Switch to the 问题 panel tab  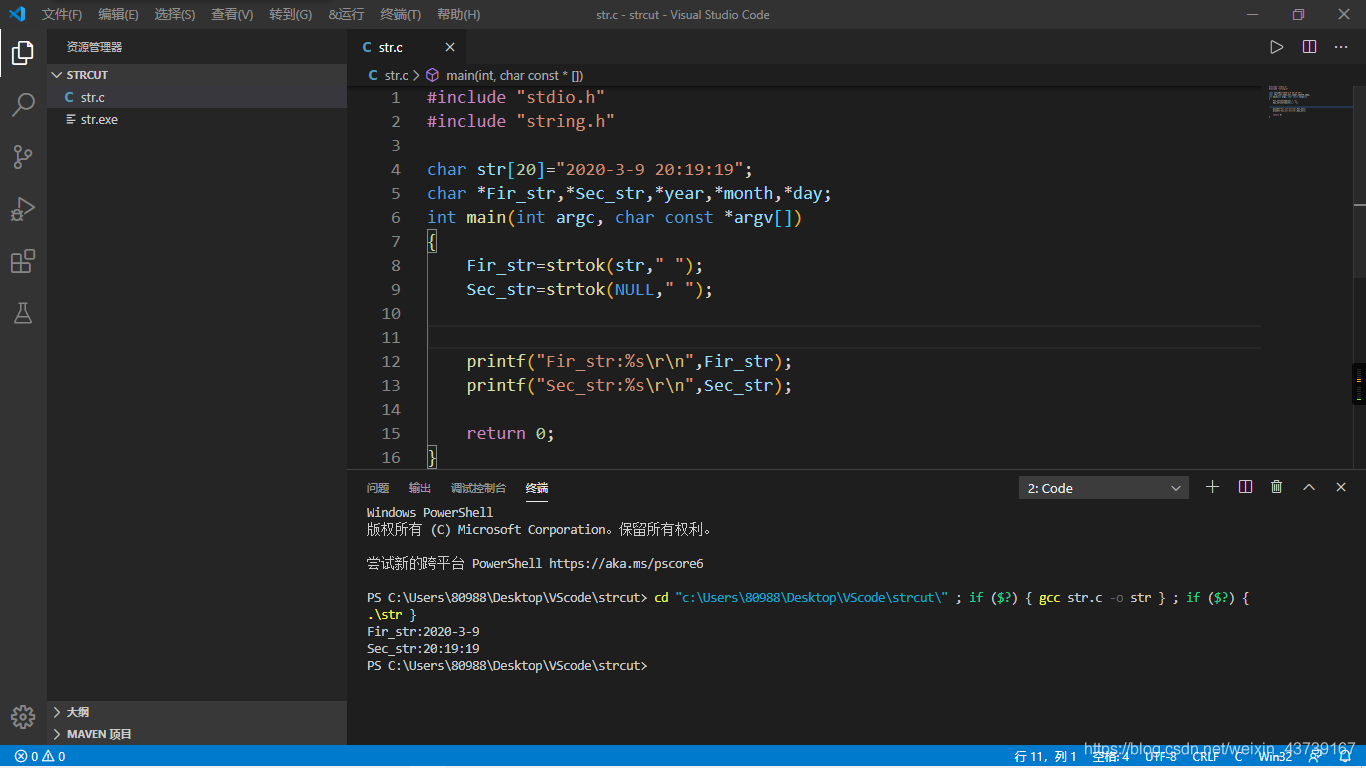(378, 488)
